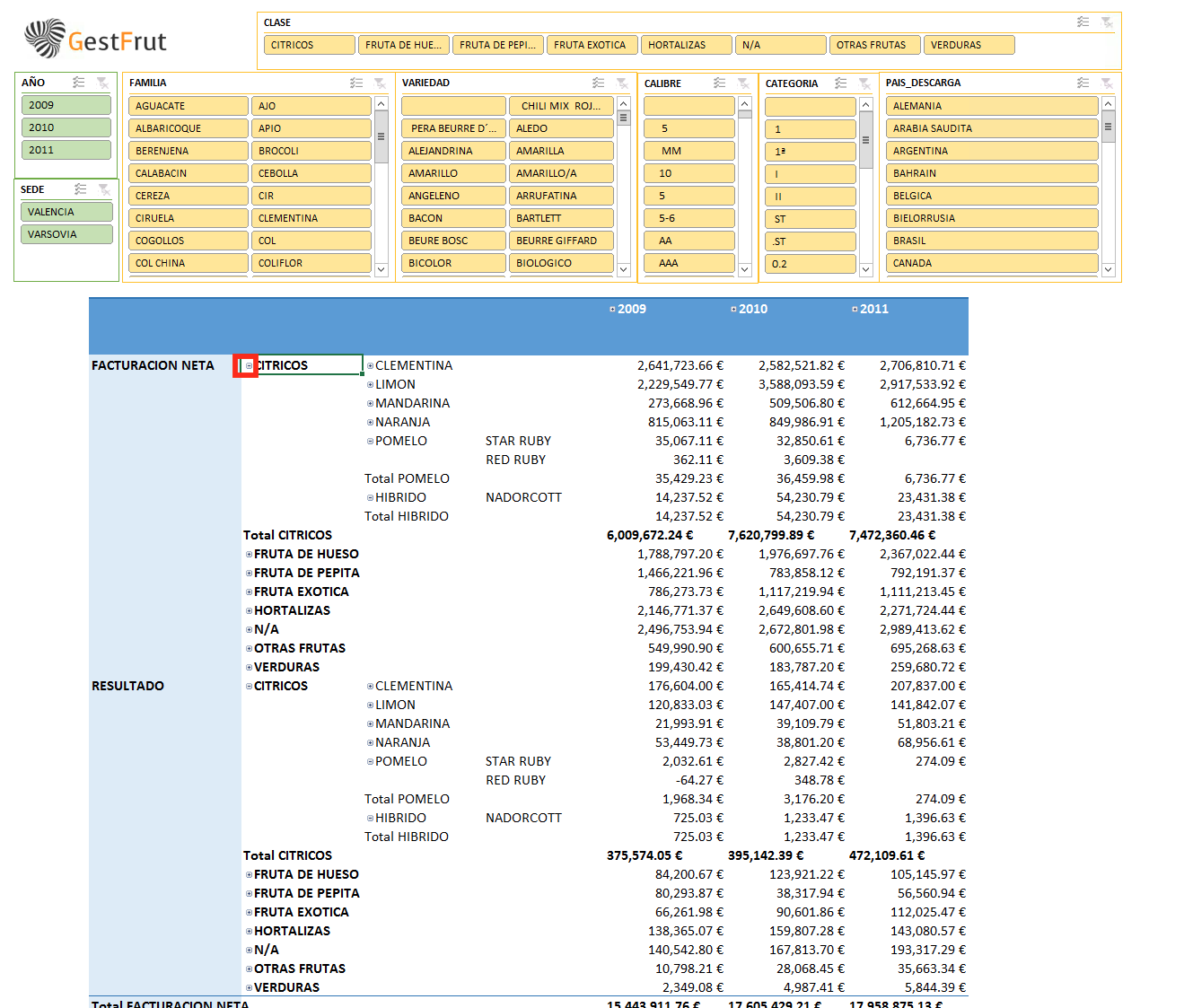The width and height of the screenshot is (1184, 1008).
Task: Expand FRUTA DE HUESO under FACTURACION NETA
Action: (249, 555)
